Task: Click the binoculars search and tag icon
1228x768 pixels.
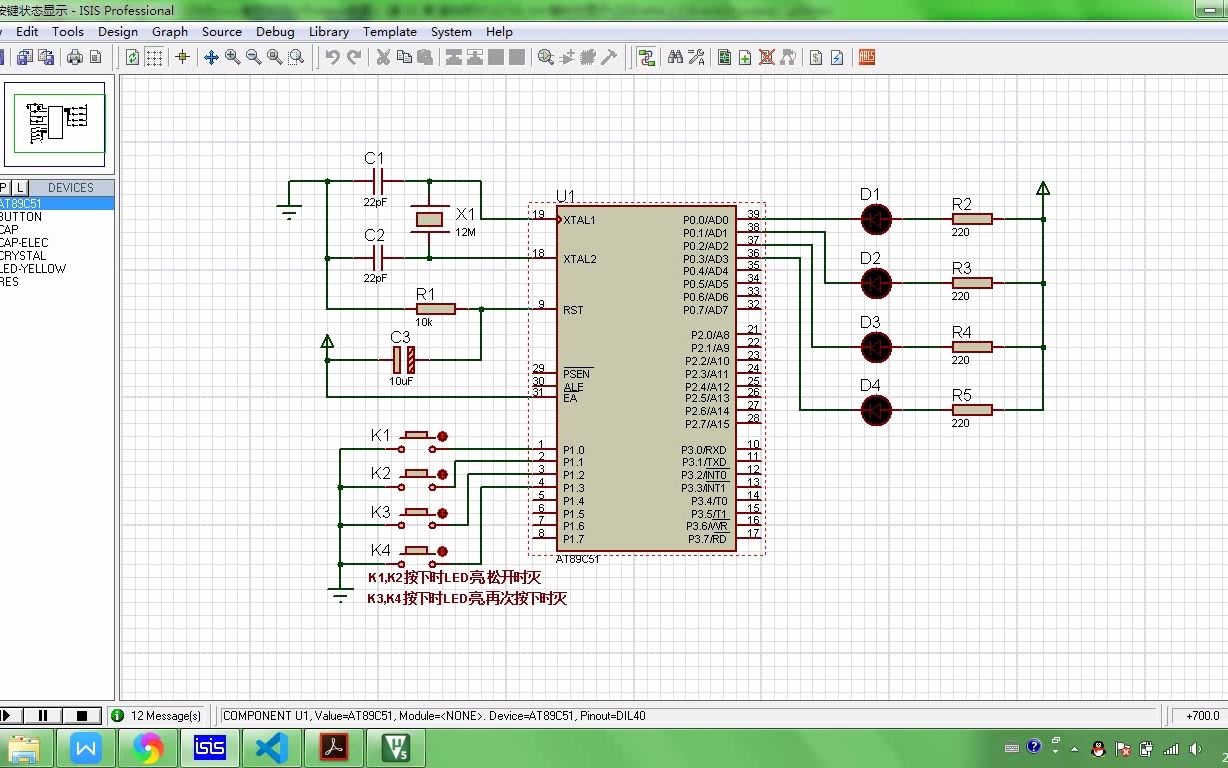Action: click(675, 57)
